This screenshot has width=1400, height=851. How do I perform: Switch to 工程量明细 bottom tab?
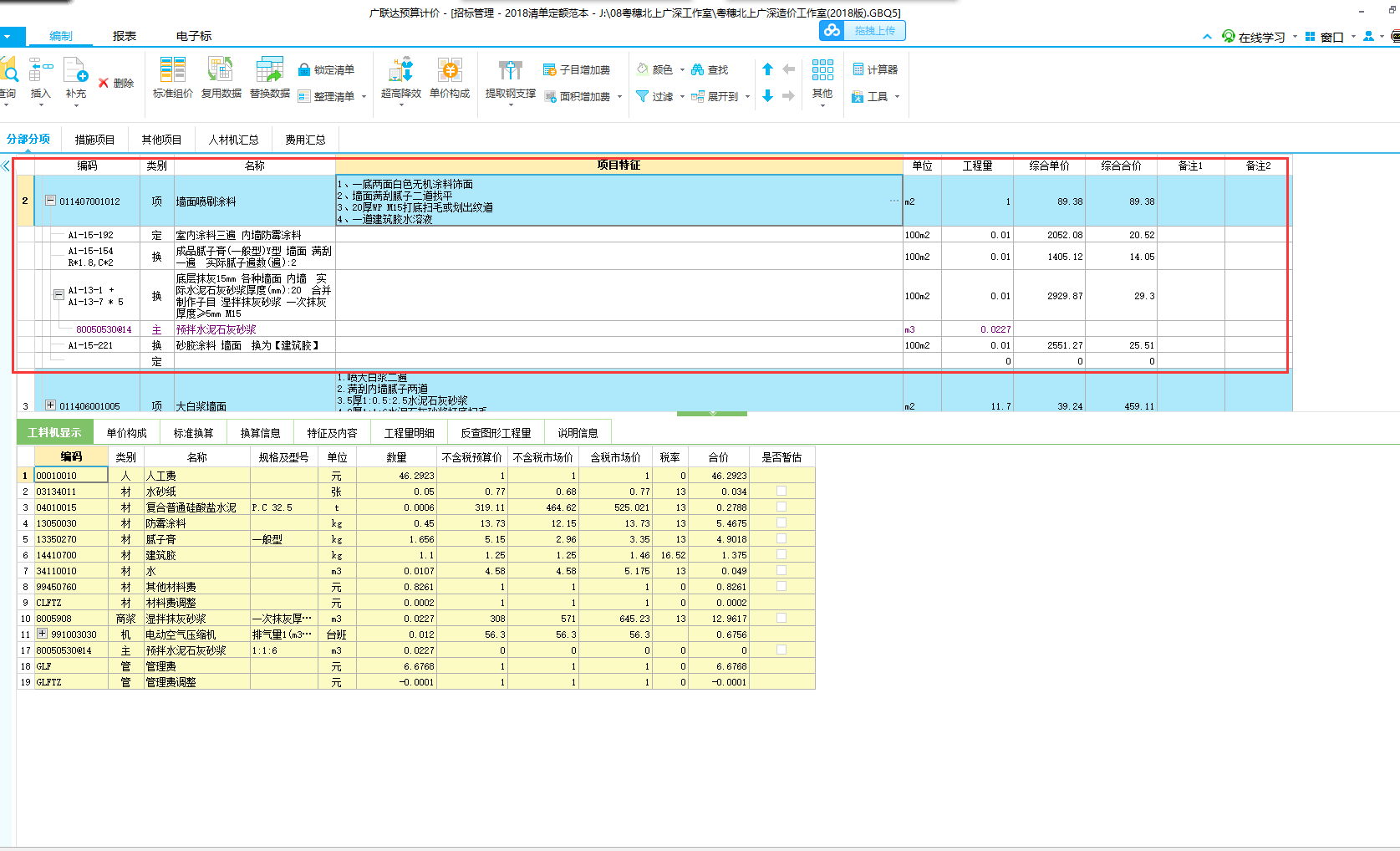[409, 432]
